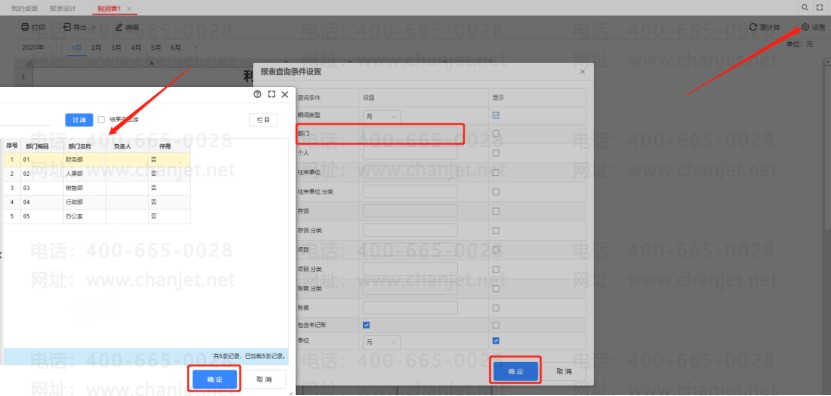Viewport: 831px width, 396px height.
Task: Select the 6月 month tab
Action: [x=175, y=48]
